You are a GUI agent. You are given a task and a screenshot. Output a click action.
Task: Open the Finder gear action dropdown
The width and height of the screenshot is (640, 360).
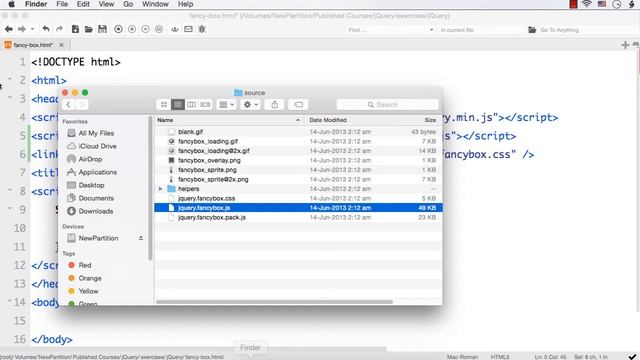pos(251,104)
